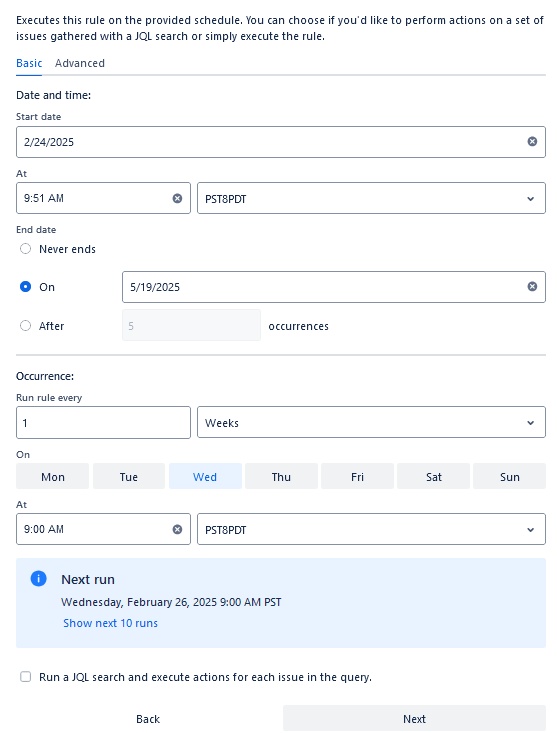Click the Next run info icon
Image resolution: width=557 pixels, height=733 pixels.
pyautogui.click(x=38, y=579)
